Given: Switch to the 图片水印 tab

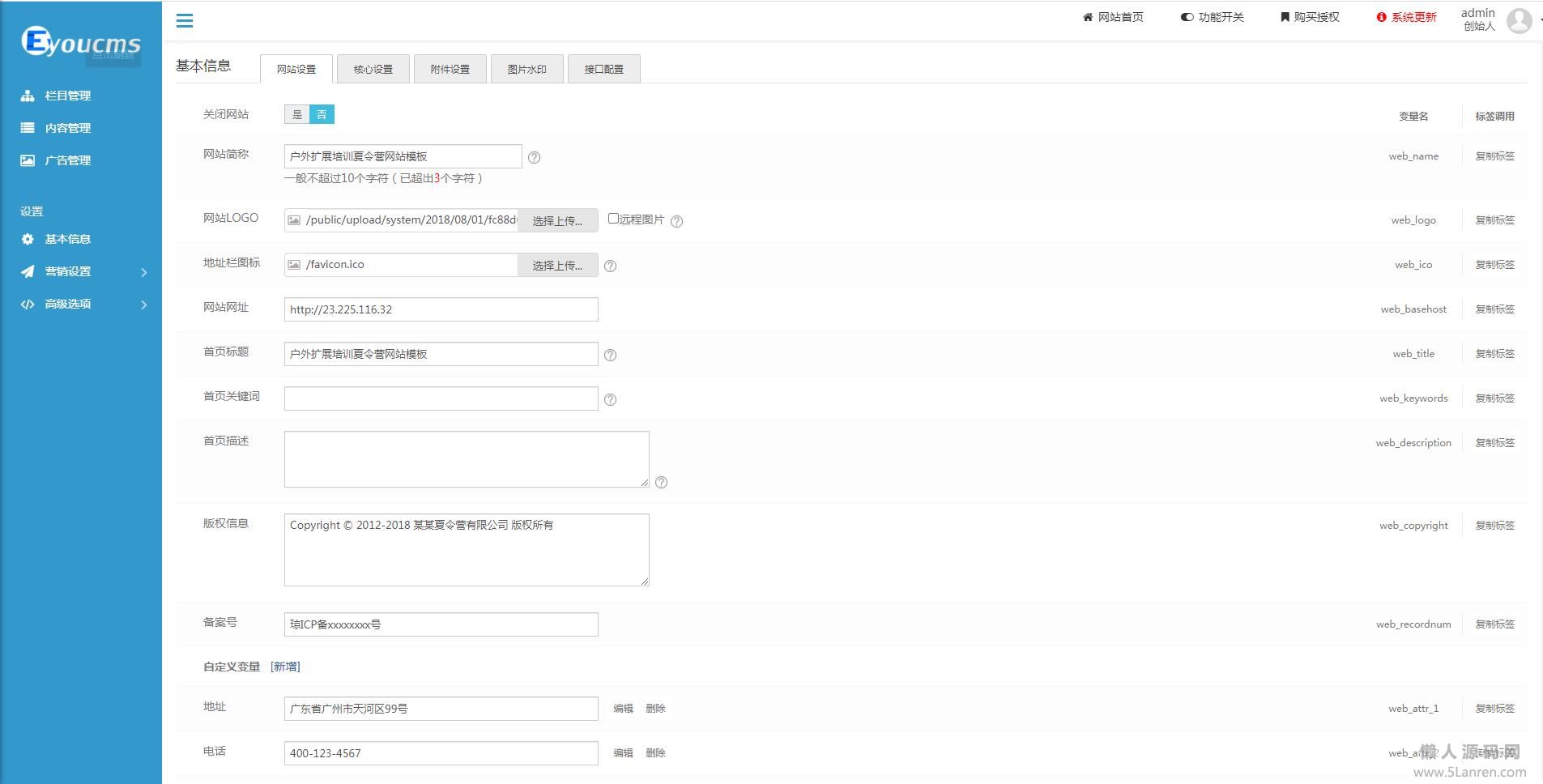Looking at the screenshot, I should [x=527, y=69].
